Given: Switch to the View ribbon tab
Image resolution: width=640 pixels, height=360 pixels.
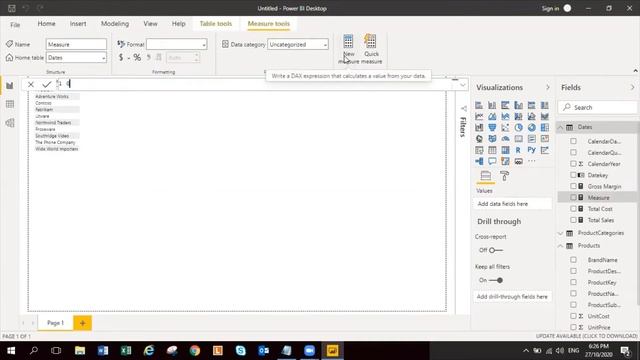Looking at the screenshot, I should (x=150, y=24).
